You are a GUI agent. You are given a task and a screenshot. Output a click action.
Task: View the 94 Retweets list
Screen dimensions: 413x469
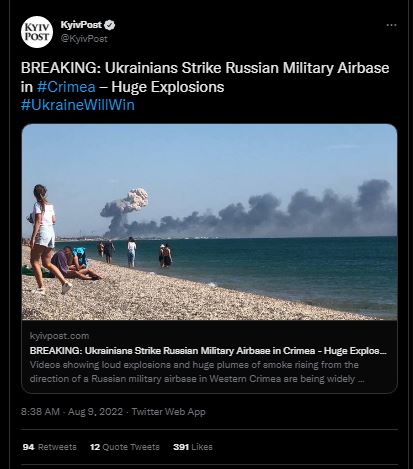(x=50, y=447)
